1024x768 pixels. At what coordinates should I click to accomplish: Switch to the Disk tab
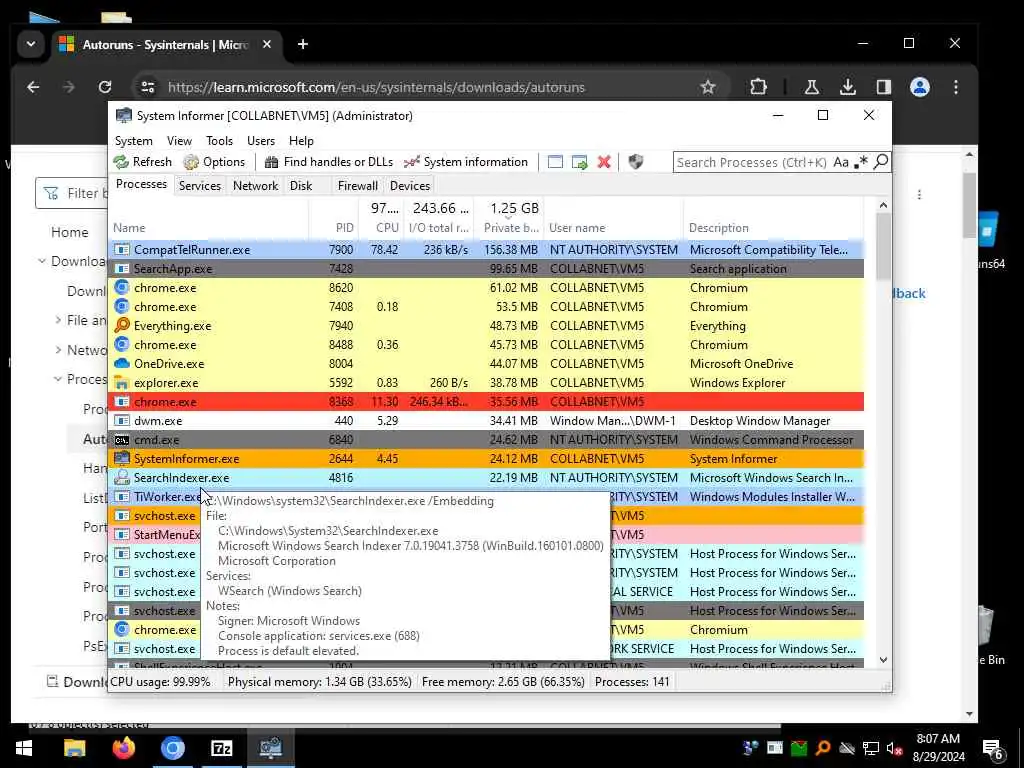click(301, 185)
